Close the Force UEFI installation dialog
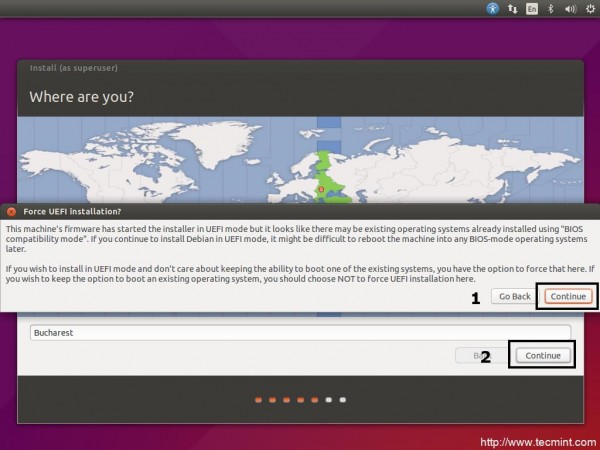This screenshot has height=450, width=600. point(11,212)
